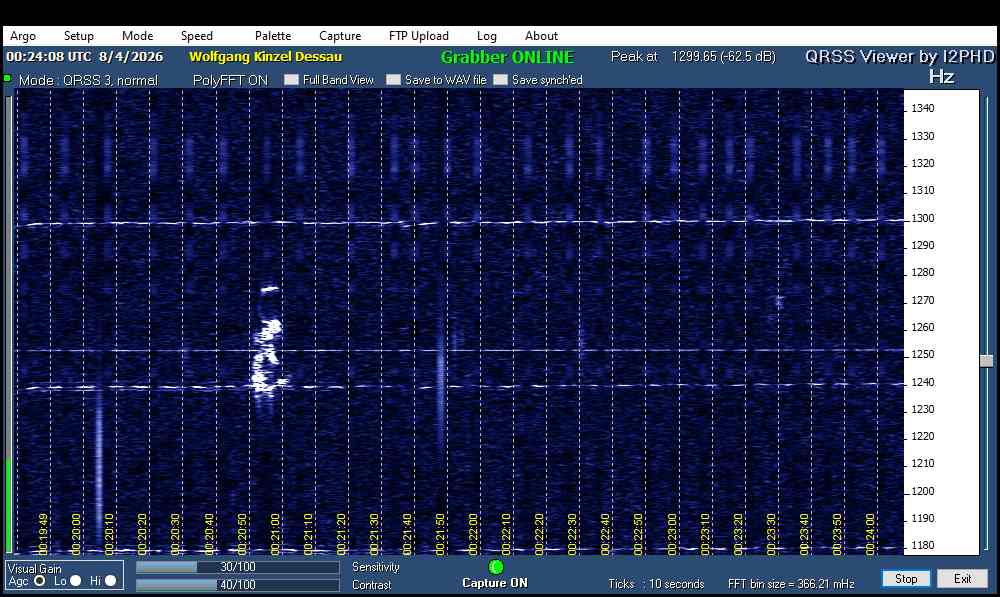Select the Agc visual gain radio button

(x=40, y=580)
